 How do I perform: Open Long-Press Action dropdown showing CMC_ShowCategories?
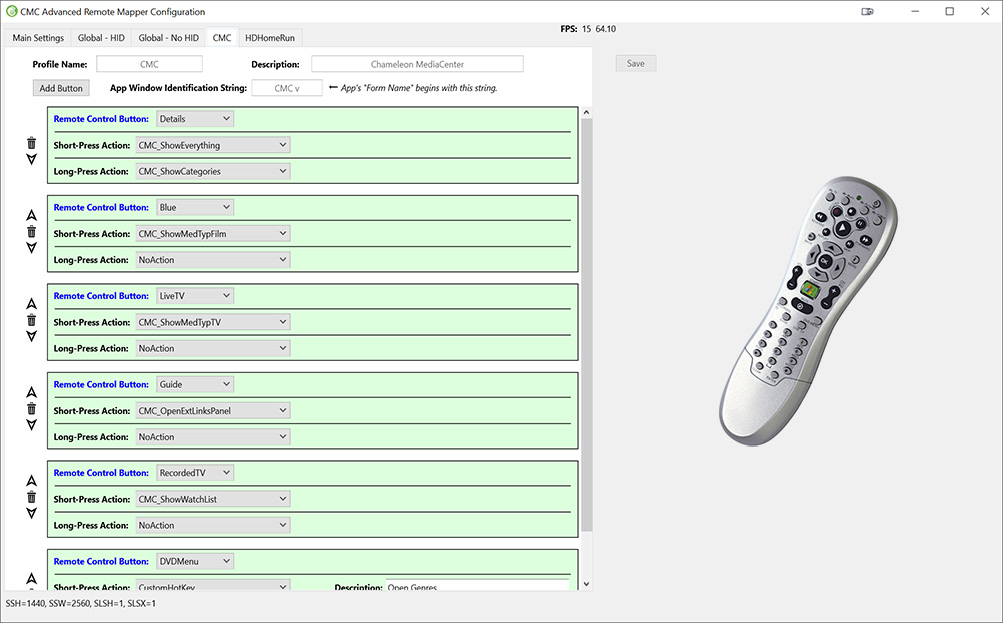212,171
